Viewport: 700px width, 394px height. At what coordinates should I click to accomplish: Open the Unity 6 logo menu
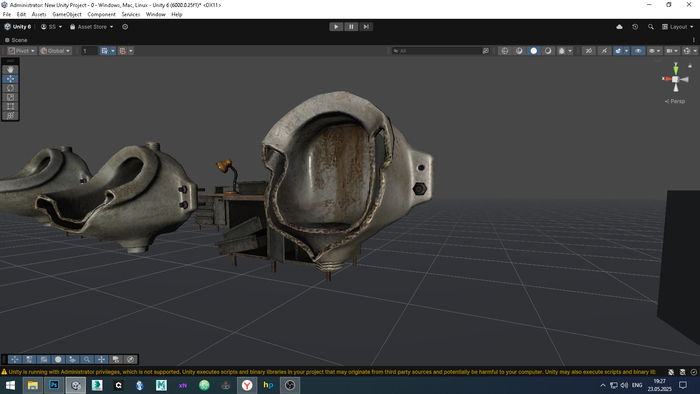tap(18, 27)
